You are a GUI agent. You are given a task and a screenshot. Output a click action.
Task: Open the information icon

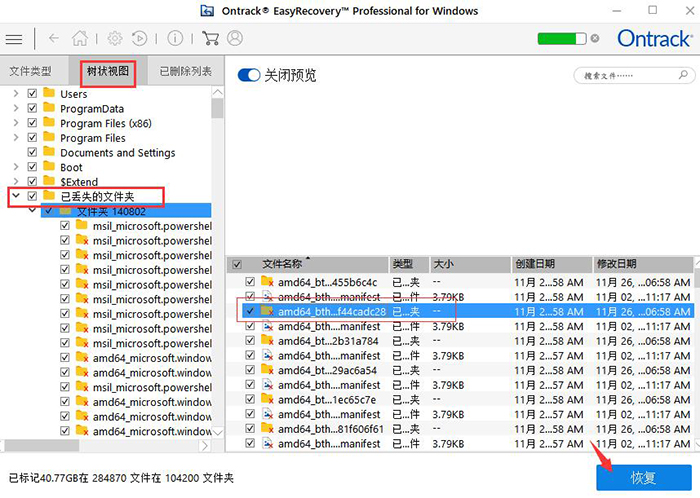175,38
